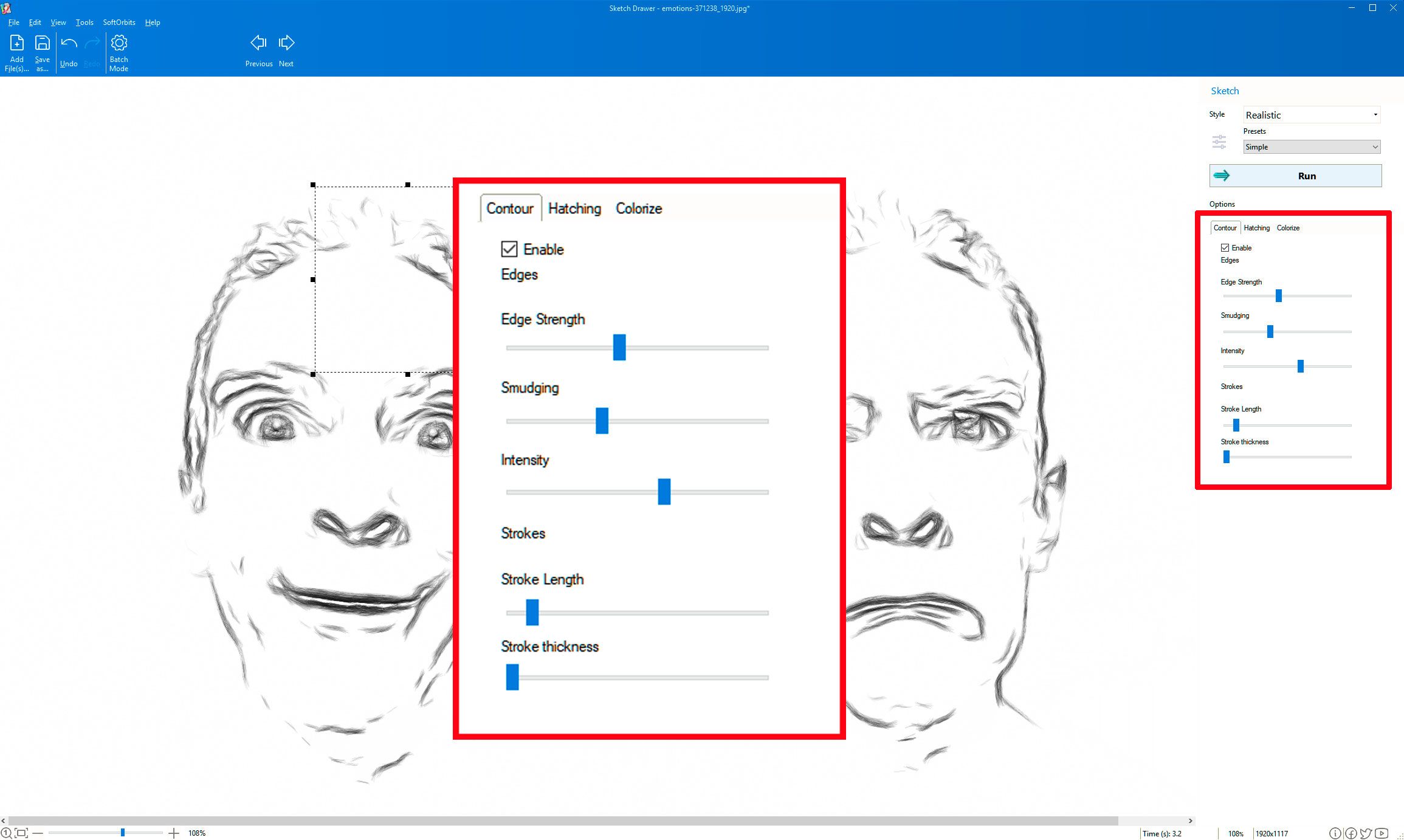Toggle Enable in the main Contour tab
This screenshot has height=840, width=1404.
coord(509,249)
